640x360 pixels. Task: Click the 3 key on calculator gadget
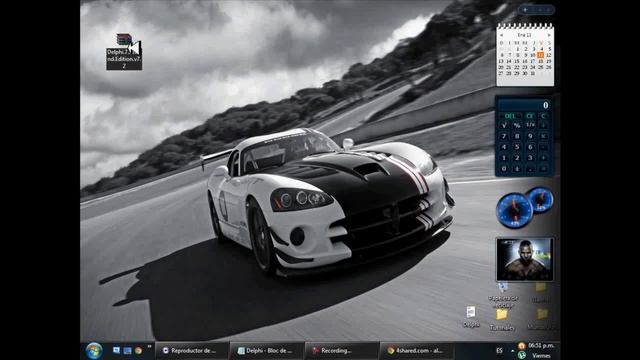click(530, 158)
